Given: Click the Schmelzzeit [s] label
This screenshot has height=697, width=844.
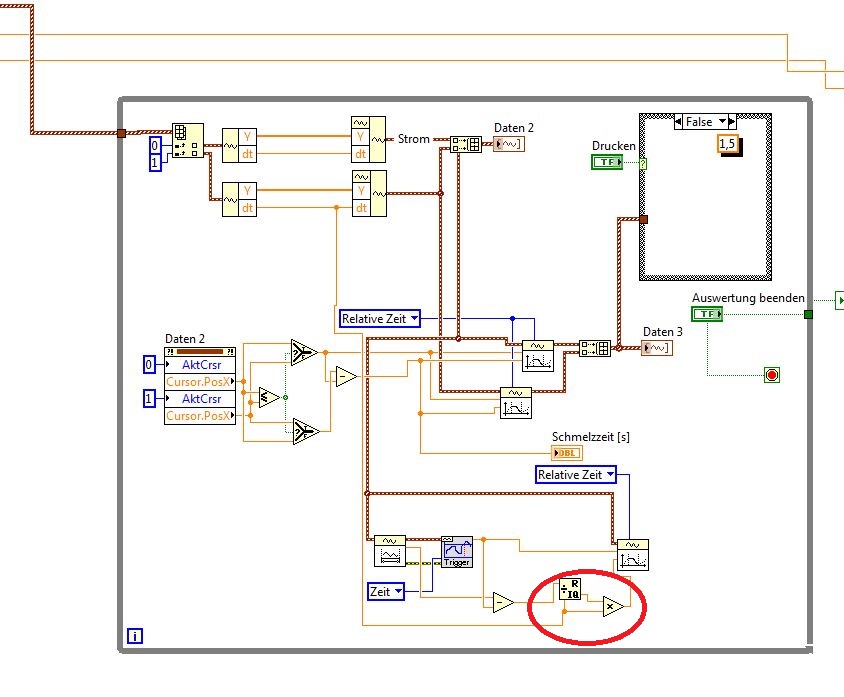Looking at the screenshot, I should coord(590,436).
